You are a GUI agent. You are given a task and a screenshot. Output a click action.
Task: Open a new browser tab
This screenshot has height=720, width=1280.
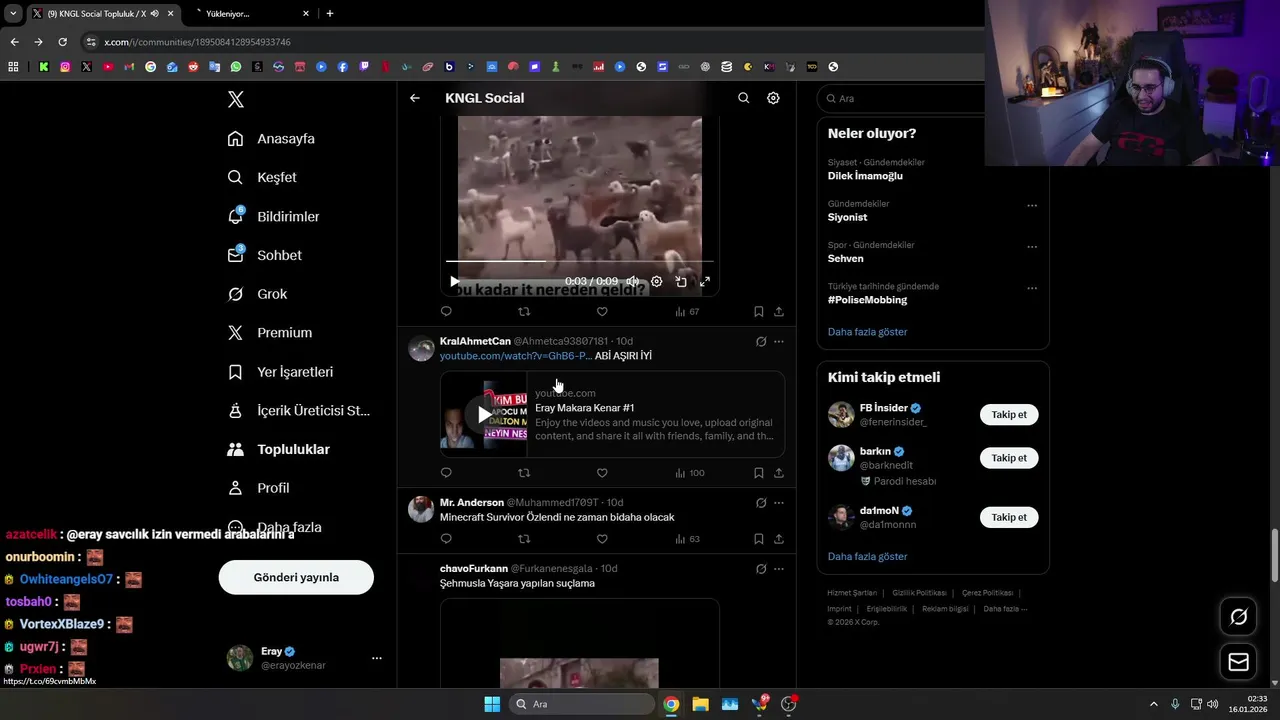(x=330, y=14)
